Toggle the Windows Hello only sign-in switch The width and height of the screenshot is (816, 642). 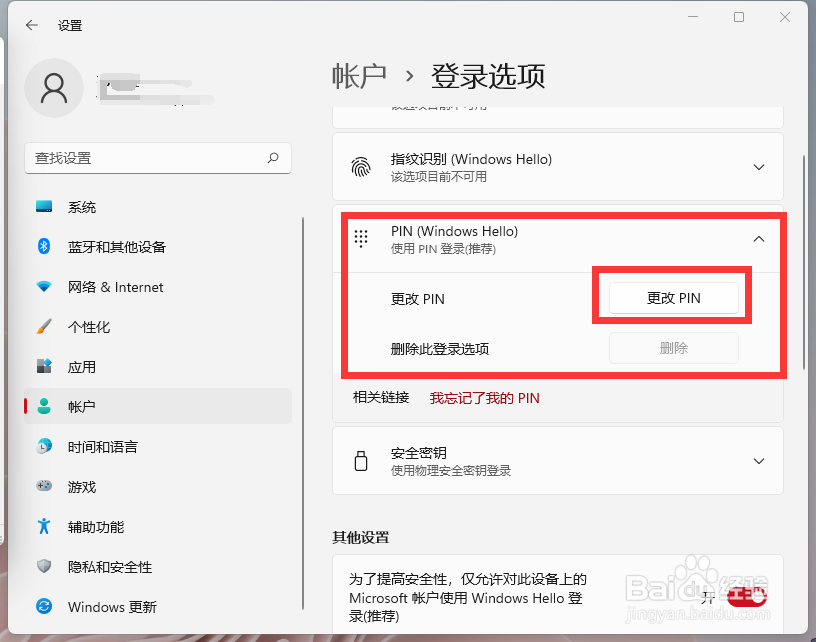tap(746, 597)
